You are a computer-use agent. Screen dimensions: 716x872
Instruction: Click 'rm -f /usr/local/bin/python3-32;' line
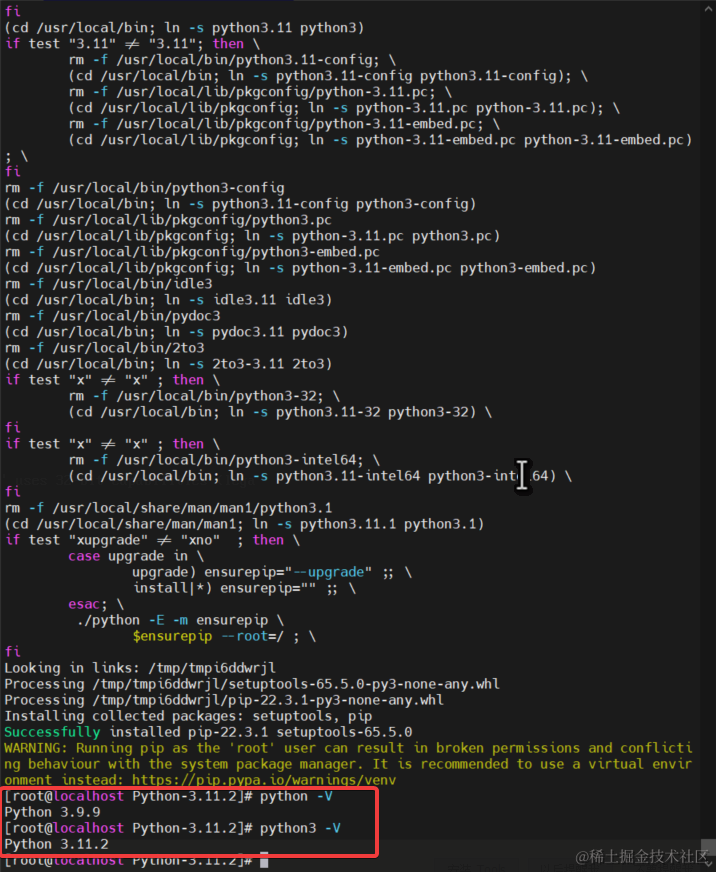point(204,397)
